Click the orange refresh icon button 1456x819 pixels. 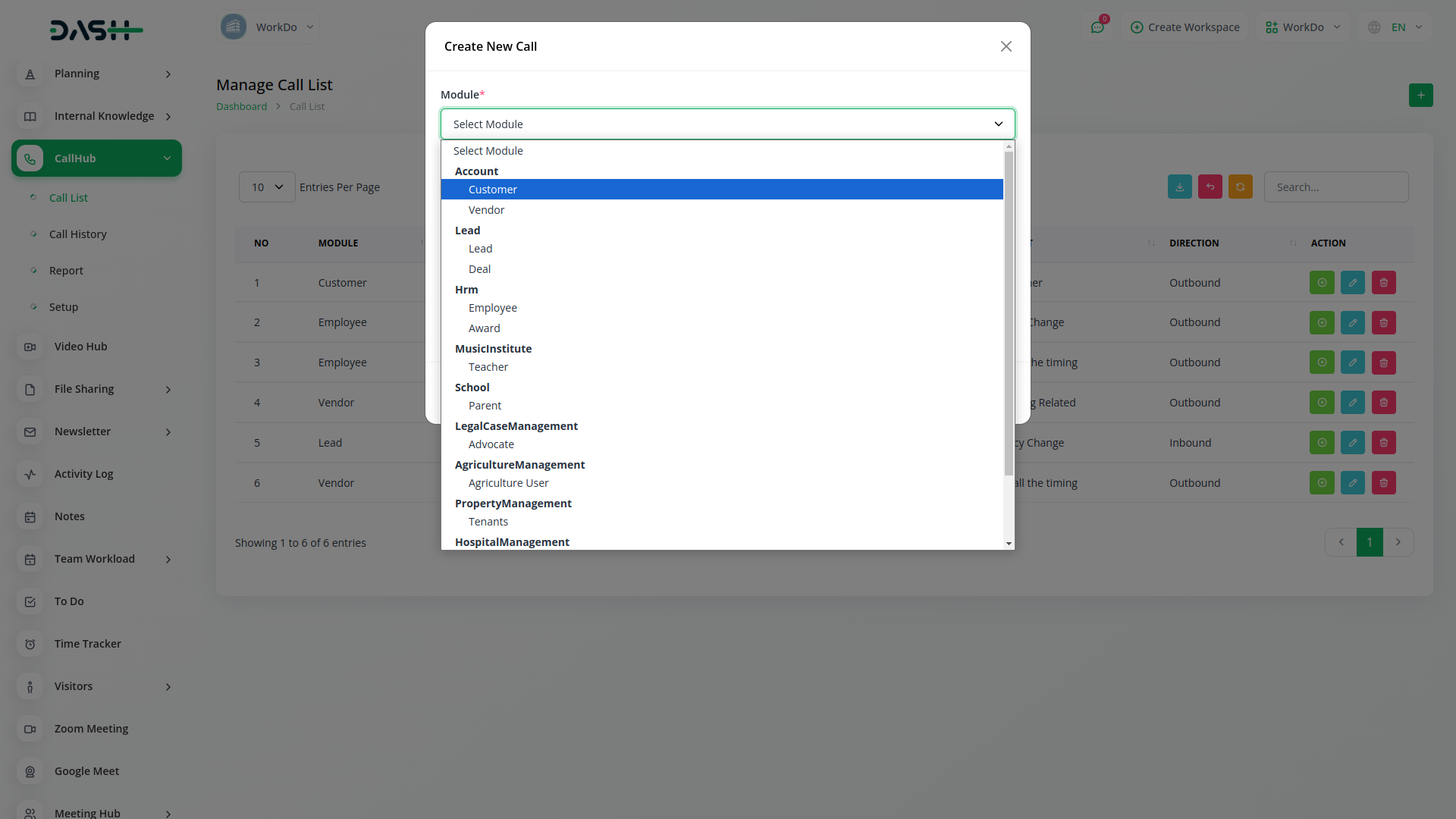pyautogui.click(x=1240, y=187)
